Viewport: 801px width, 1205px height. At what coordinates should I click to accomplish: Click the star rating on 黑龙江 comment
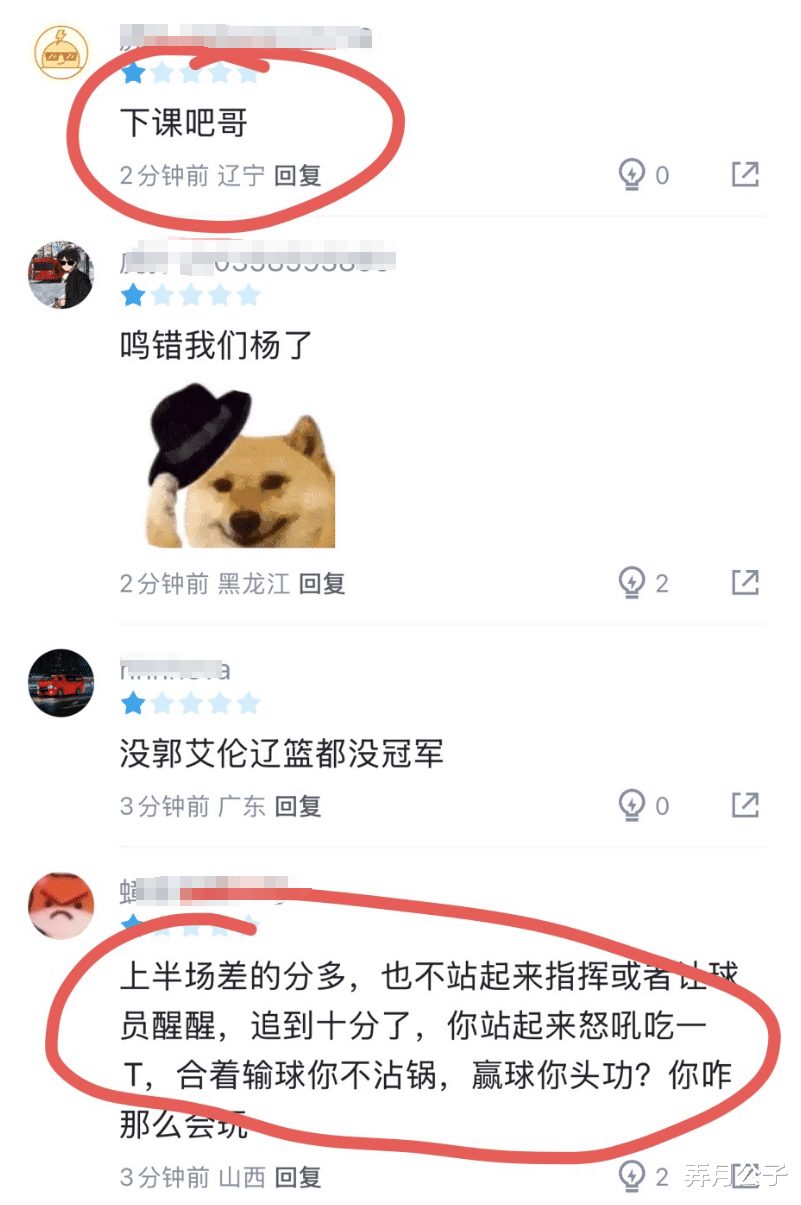[190, 295]
